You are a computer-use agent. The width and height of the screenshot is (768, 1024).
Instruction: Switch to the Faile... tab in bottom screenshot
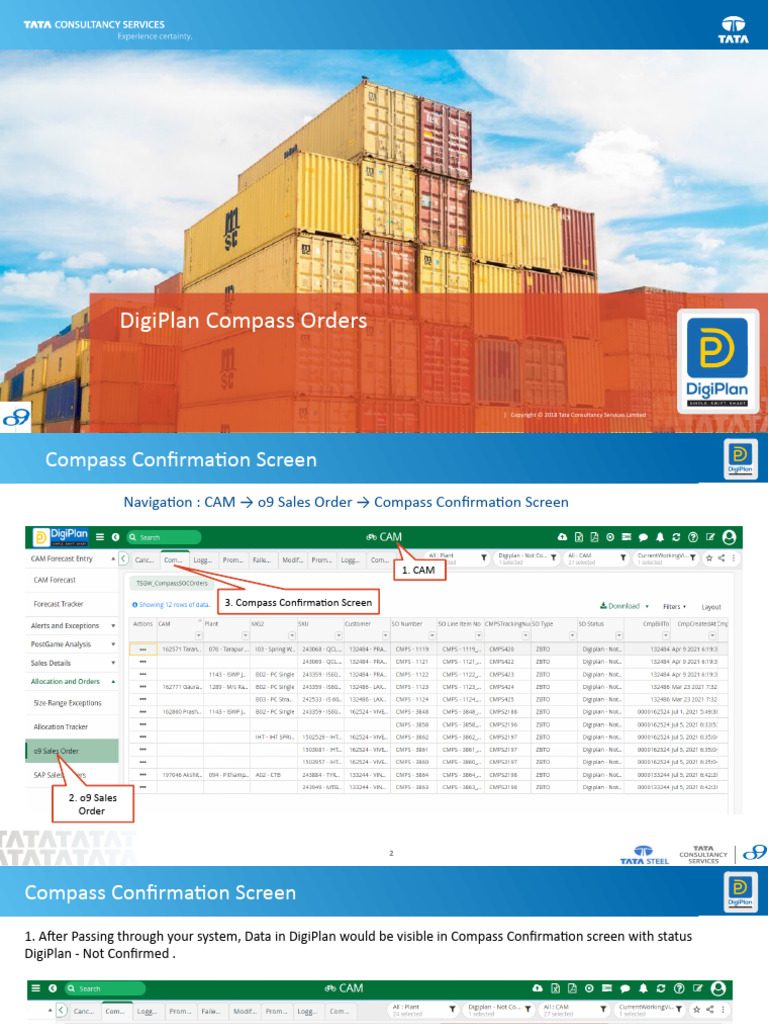click(210, 1011)
